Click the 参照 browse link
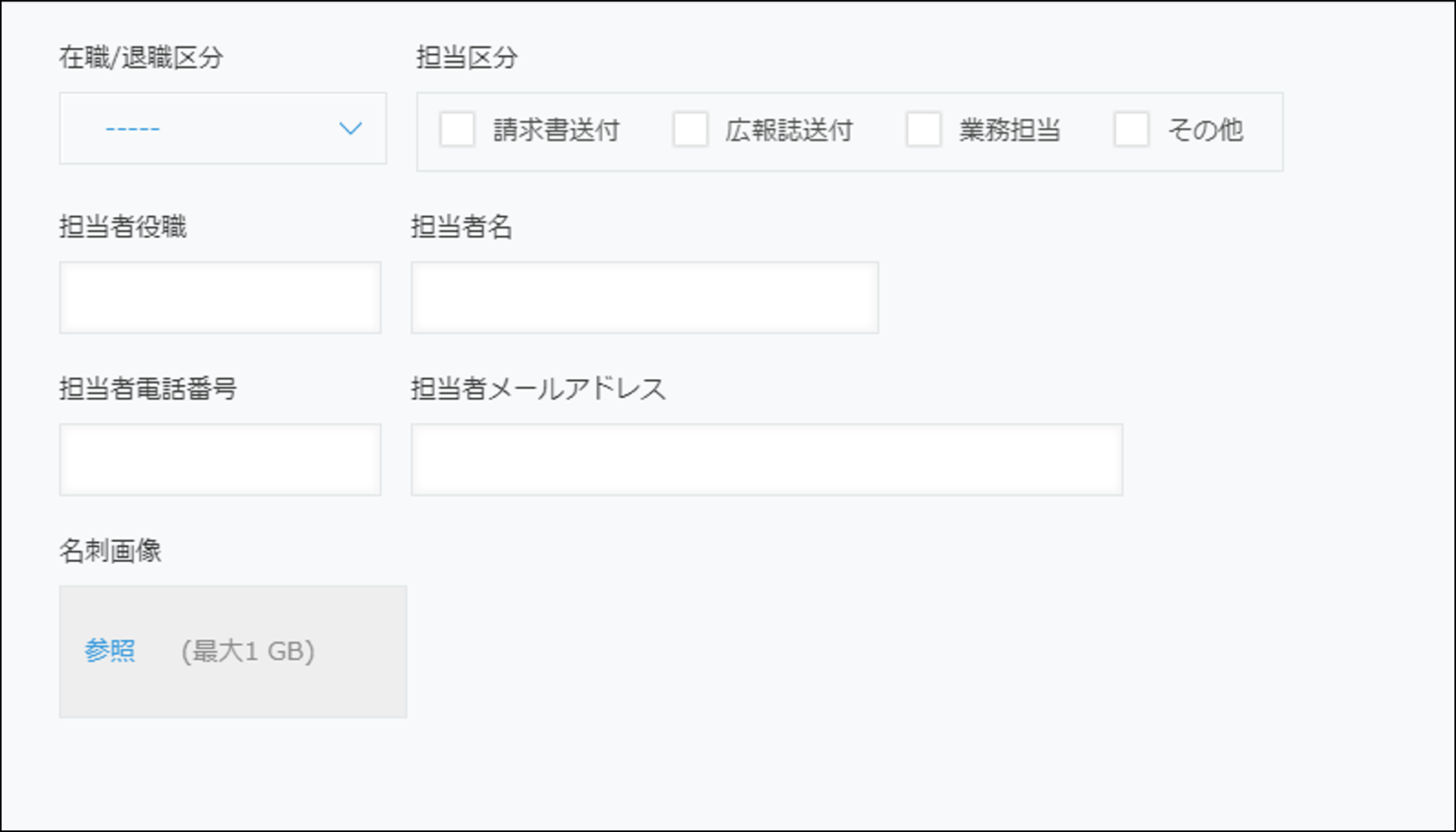The image size is (1456, 832). point(110,651)
